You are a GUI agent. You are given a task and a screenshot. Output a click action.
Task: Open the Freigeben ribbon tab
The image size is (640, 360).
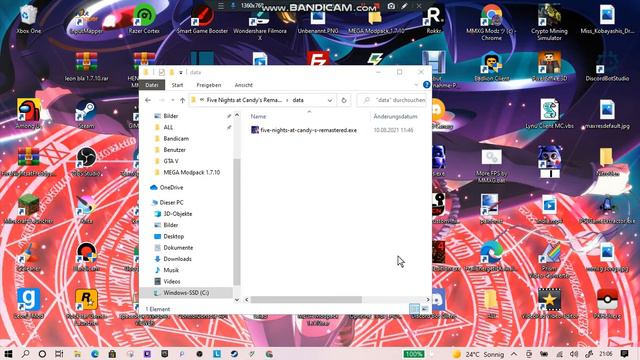coord(209,85)
